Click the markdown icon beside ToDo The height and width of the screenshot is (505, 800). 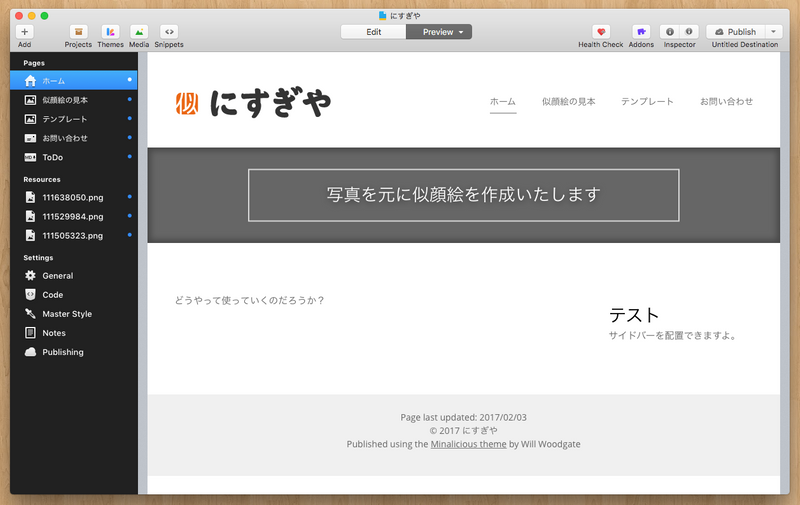point(31,157)
